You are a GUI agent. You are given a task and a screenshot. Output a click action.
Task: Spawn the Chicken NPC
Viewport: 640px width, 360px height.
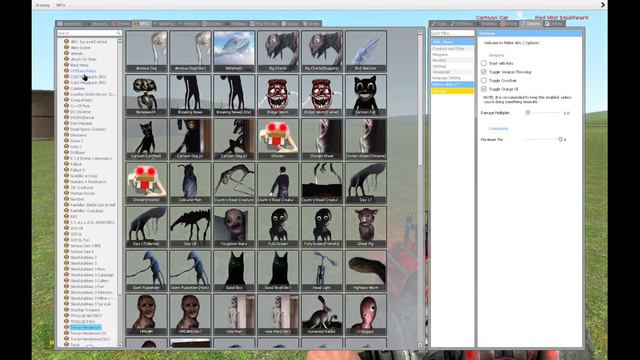[278, 139]
